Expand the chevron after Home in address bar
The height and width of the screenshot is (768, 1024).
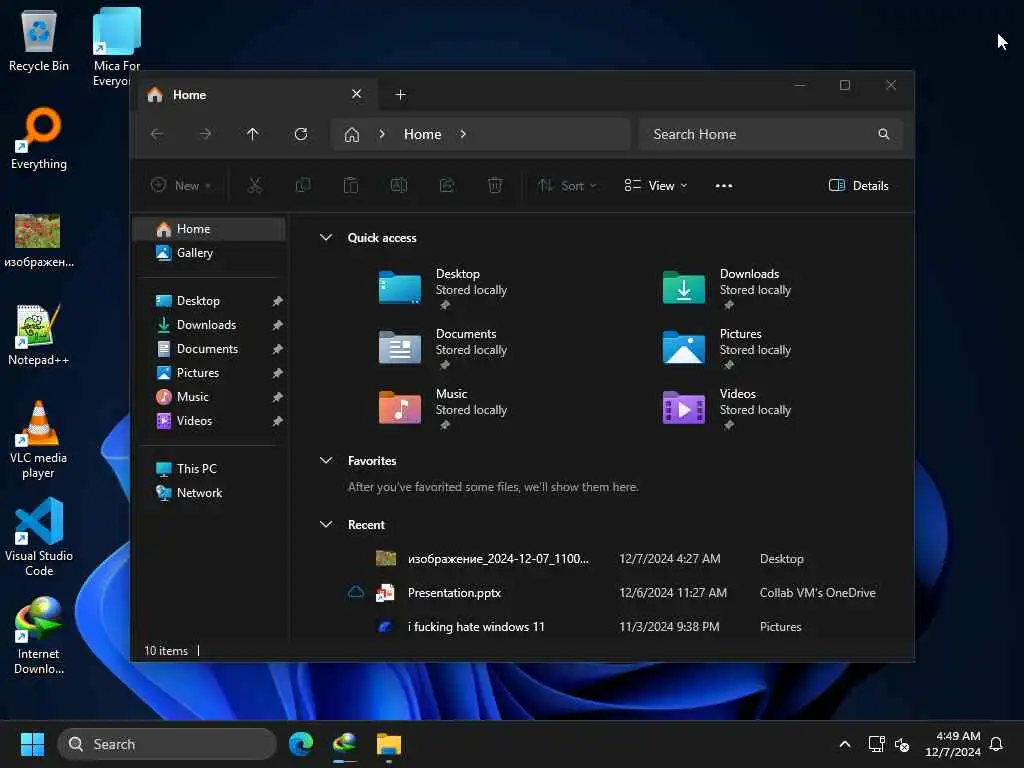coord(463,134)
